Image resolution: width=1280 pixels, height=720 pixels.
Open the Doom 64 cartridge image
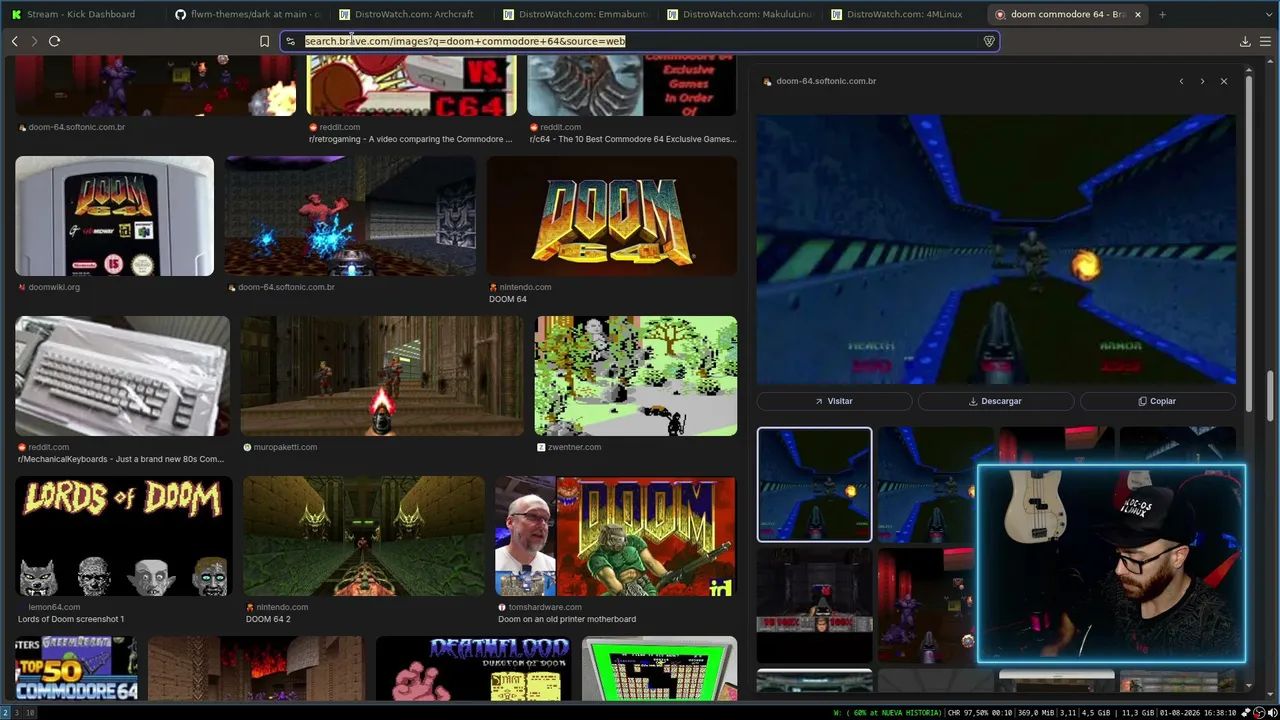(x=114, y=216)
